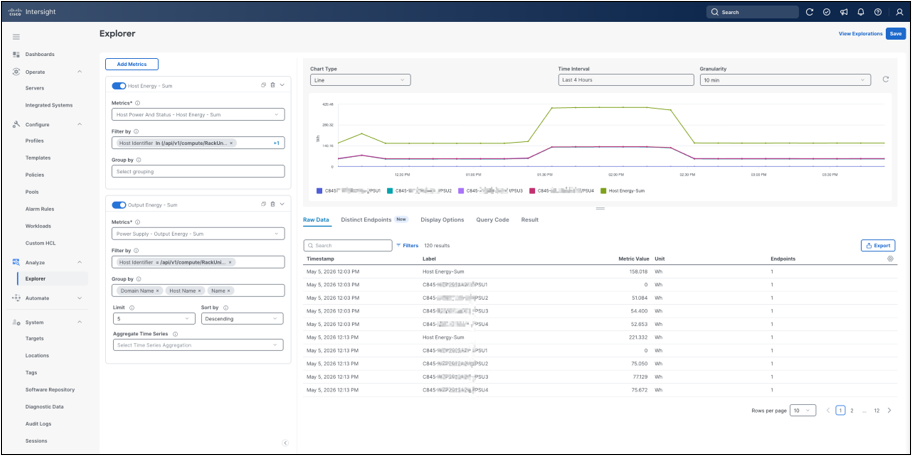The height and width of the screenshot is (456, 912).
Task: Collapse the Output Energy - Sum card chevron
Action: (x=282, y=204)
